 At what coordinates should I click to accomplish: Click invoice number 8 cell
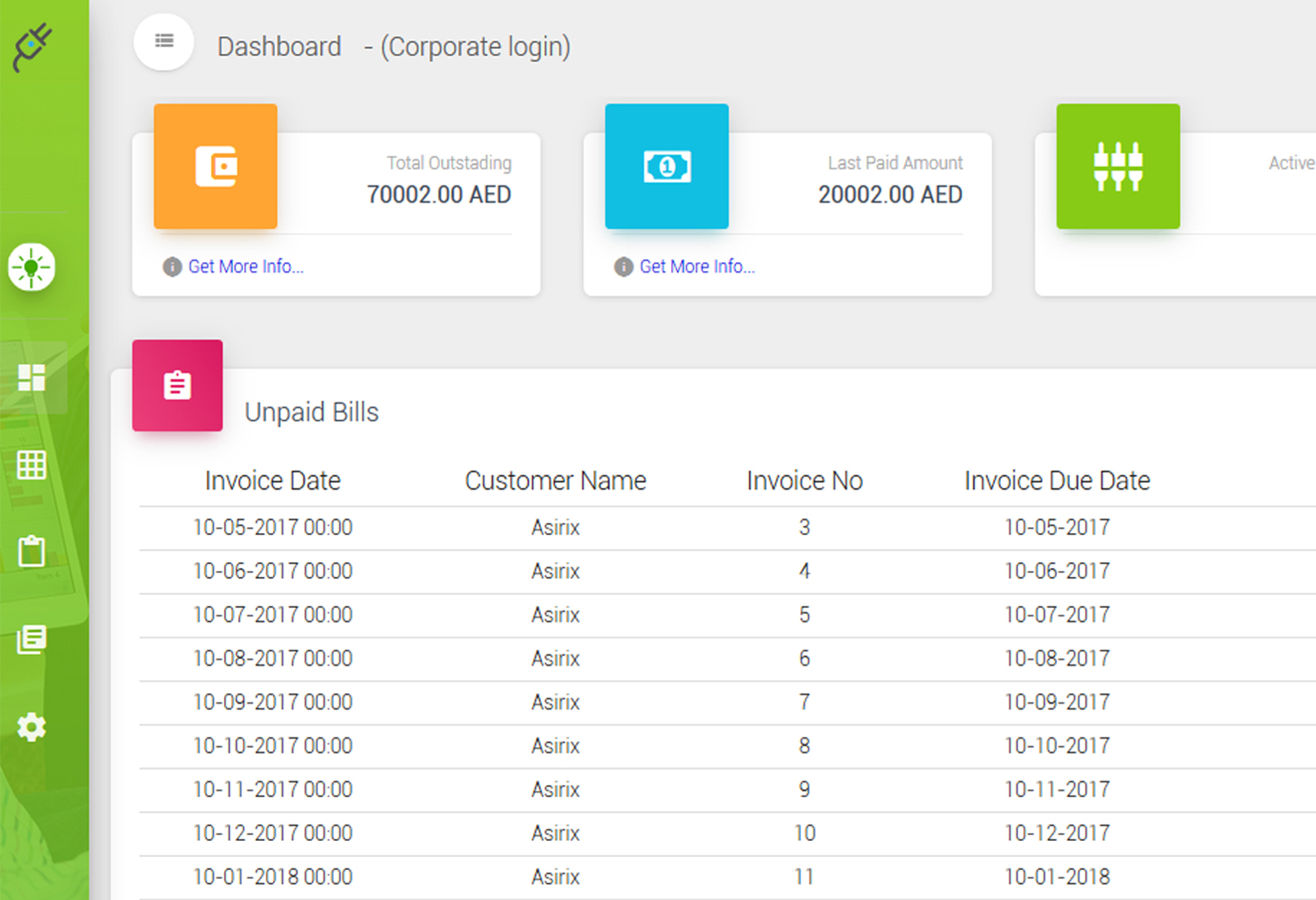[x=805, y=745]
